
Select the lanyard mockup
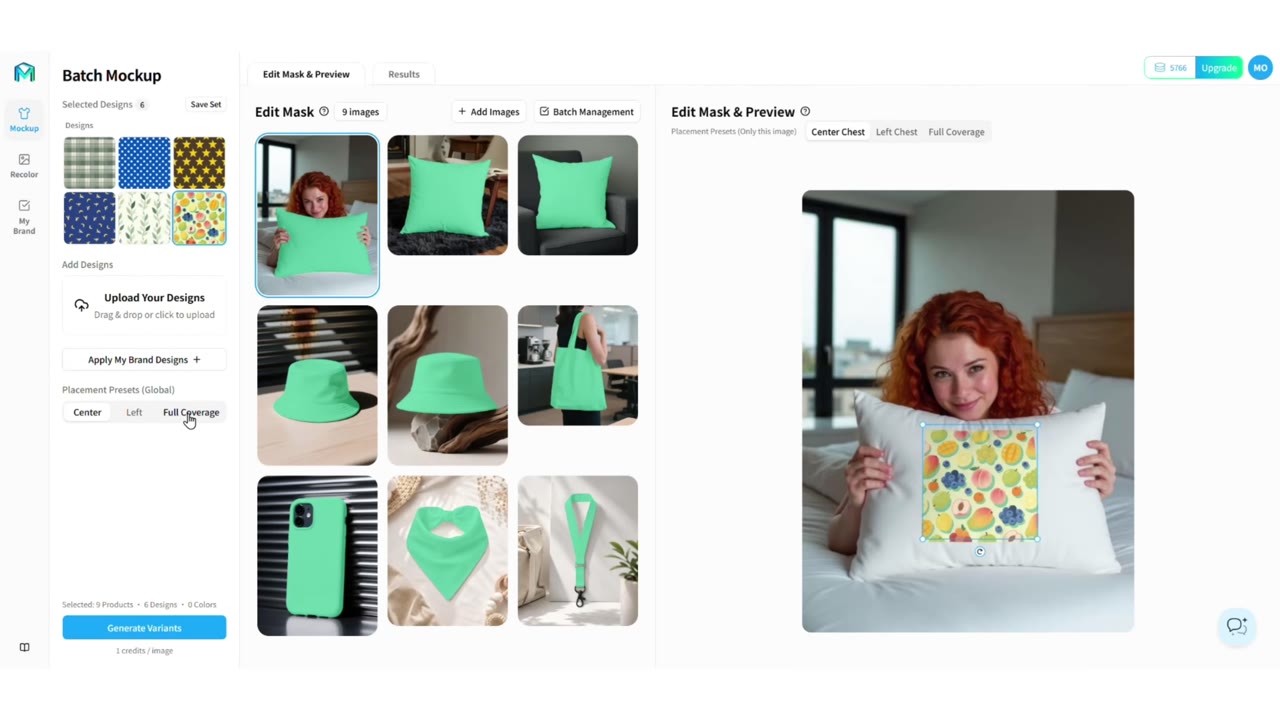click(x=577, y=551)
